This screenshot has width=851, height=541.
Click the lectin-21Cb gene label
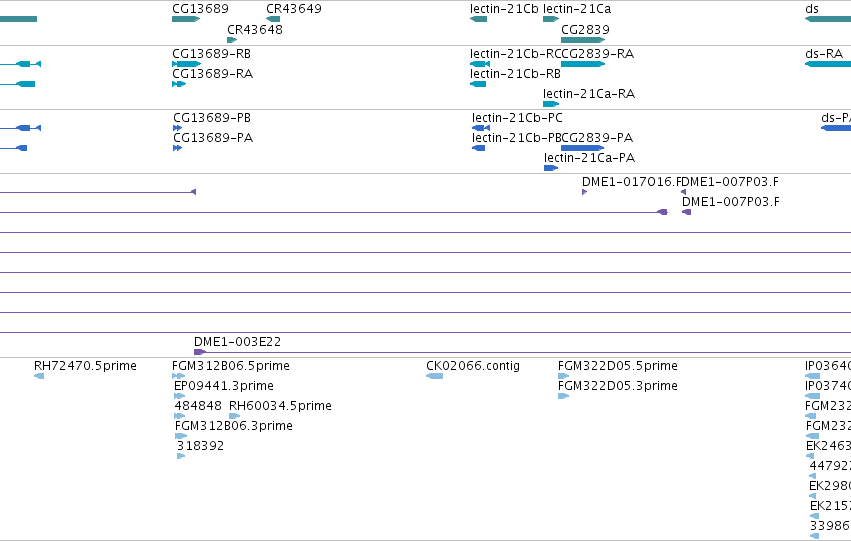504,9
